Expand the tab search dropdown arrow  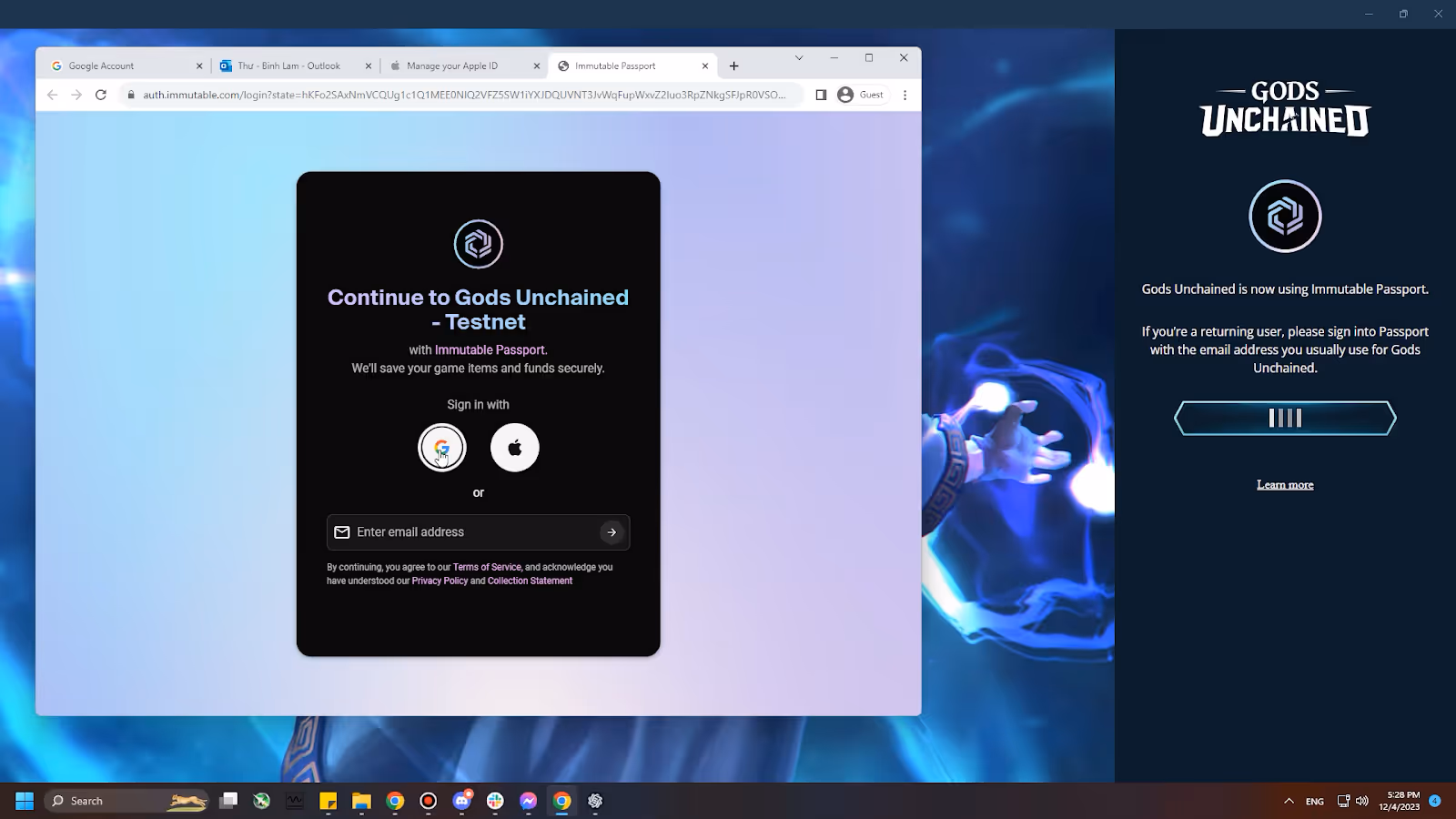point(799,57)
